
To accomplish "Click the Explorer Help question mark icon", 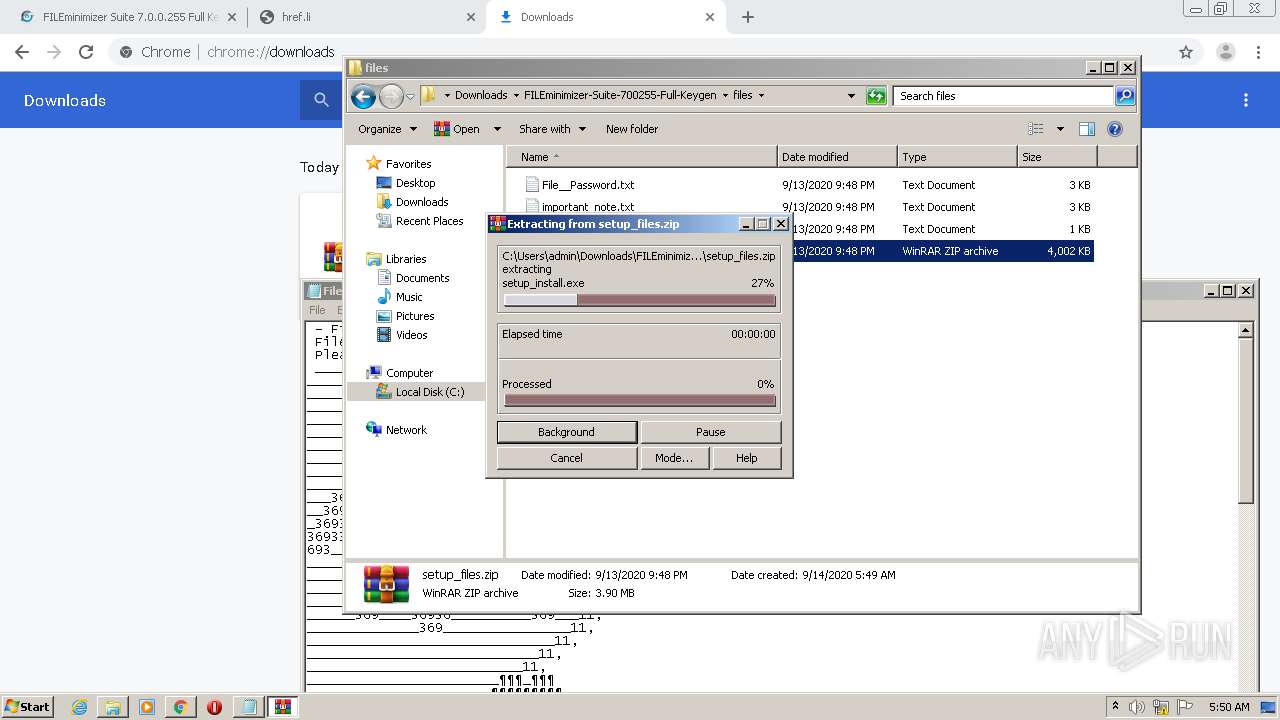I will (x=1115, y=129).
